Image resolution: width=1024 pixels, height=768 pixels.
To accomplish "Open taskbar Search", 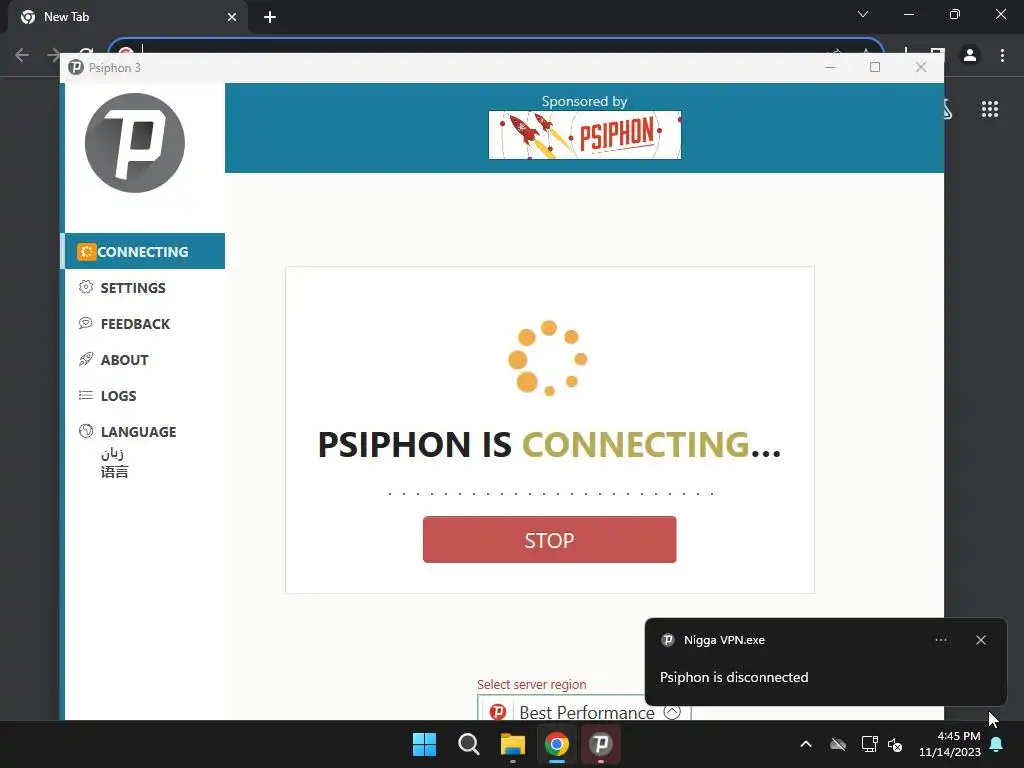I will tap(468, 744).
